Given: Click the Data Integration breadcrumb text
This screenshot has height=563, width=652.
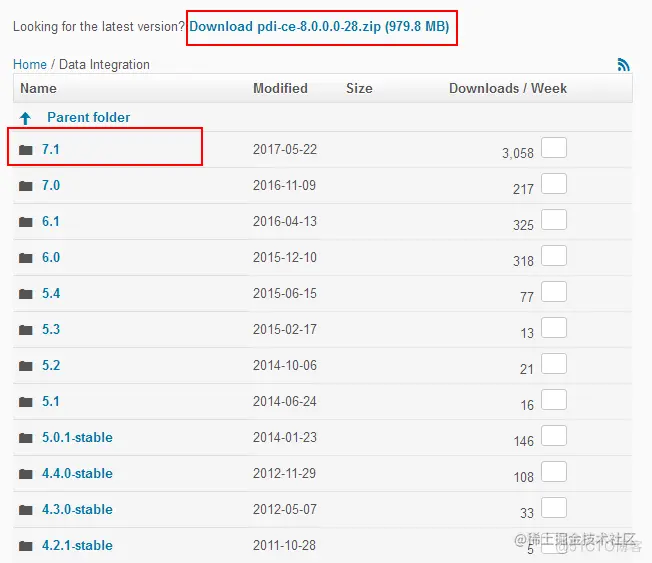Looking at the screenshot, I should point(104,64).
